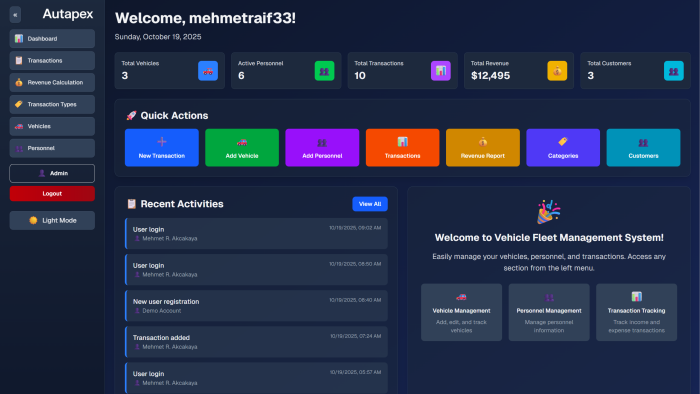Screen dimensions: 700x394
Task: Click the blue car icon on Total Vehicles card
Action: click(x=208, y=71)
